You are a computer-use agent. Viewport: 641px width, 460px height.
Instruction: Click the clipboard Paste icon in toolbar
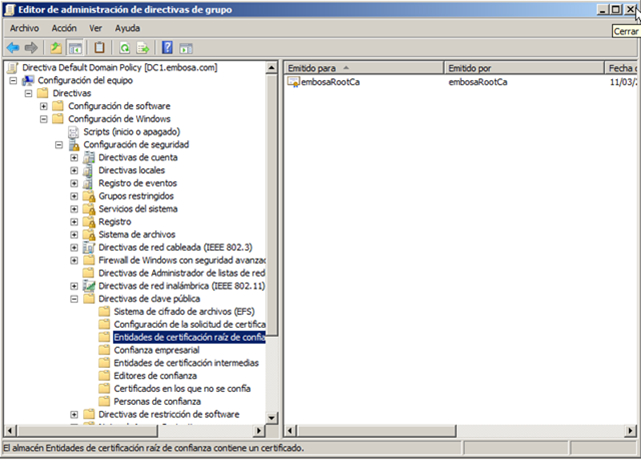point(99,47)
